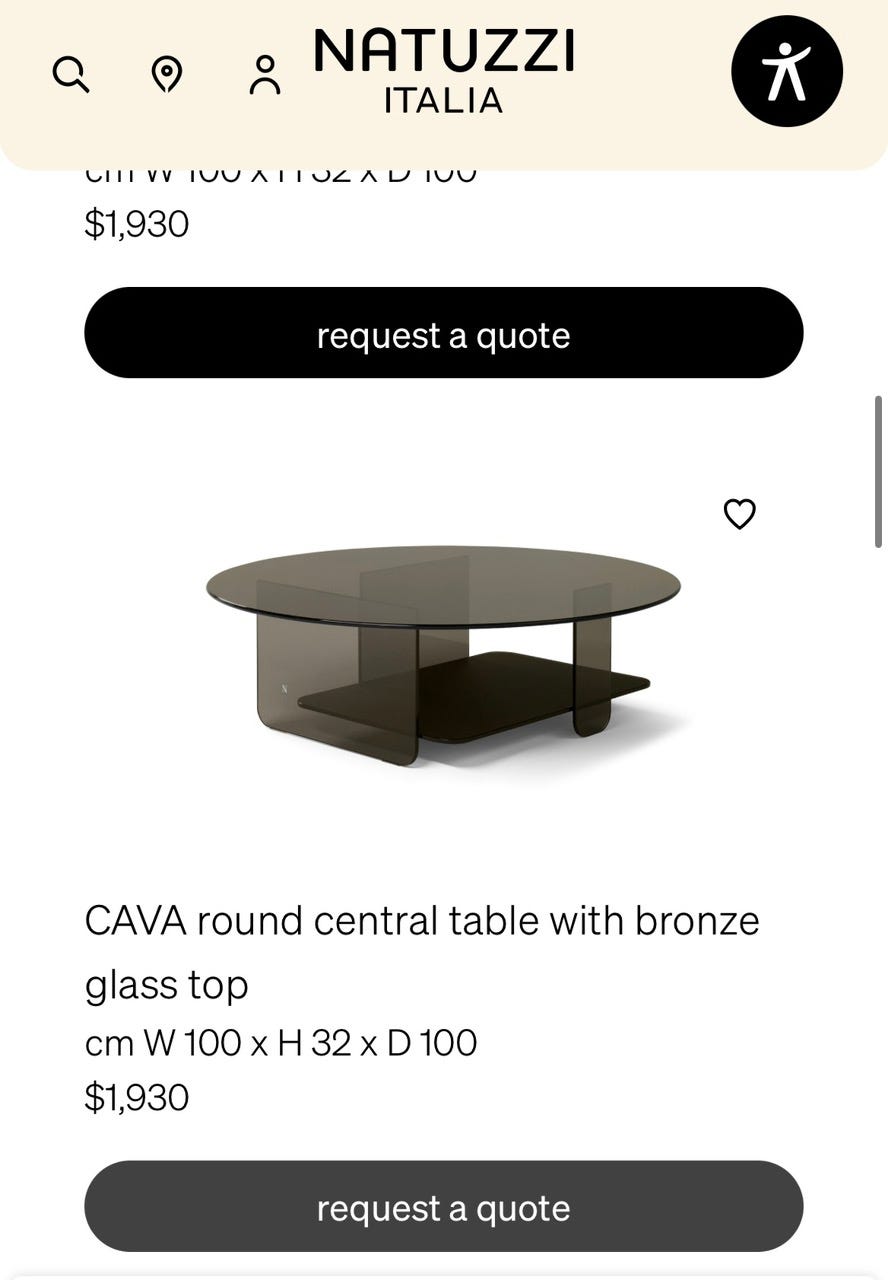Click the small N logo on table leg

coord(285,688)
